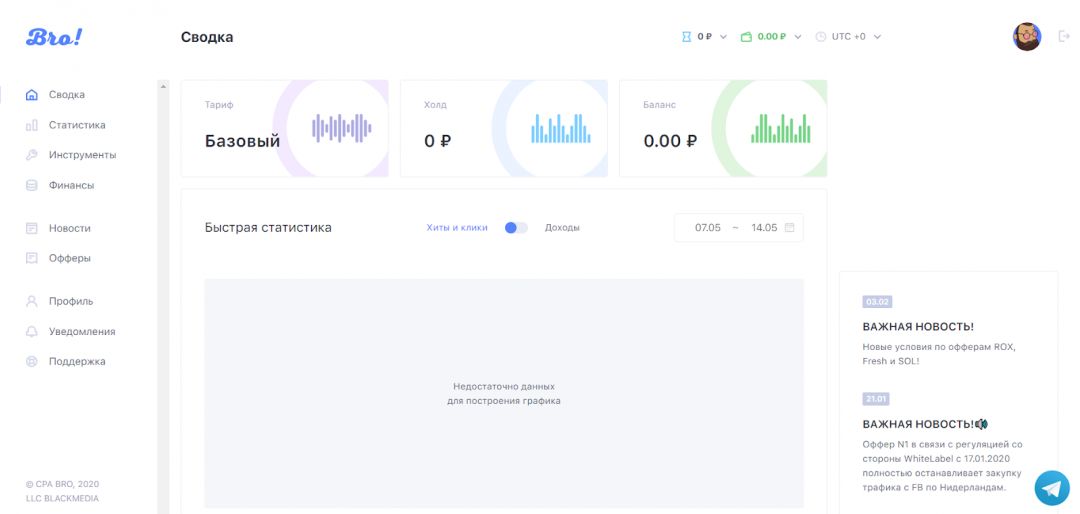Viewport: 1080px width, 514px height.
Task: Click the clock icon near UTC
Action: point(821,37)
